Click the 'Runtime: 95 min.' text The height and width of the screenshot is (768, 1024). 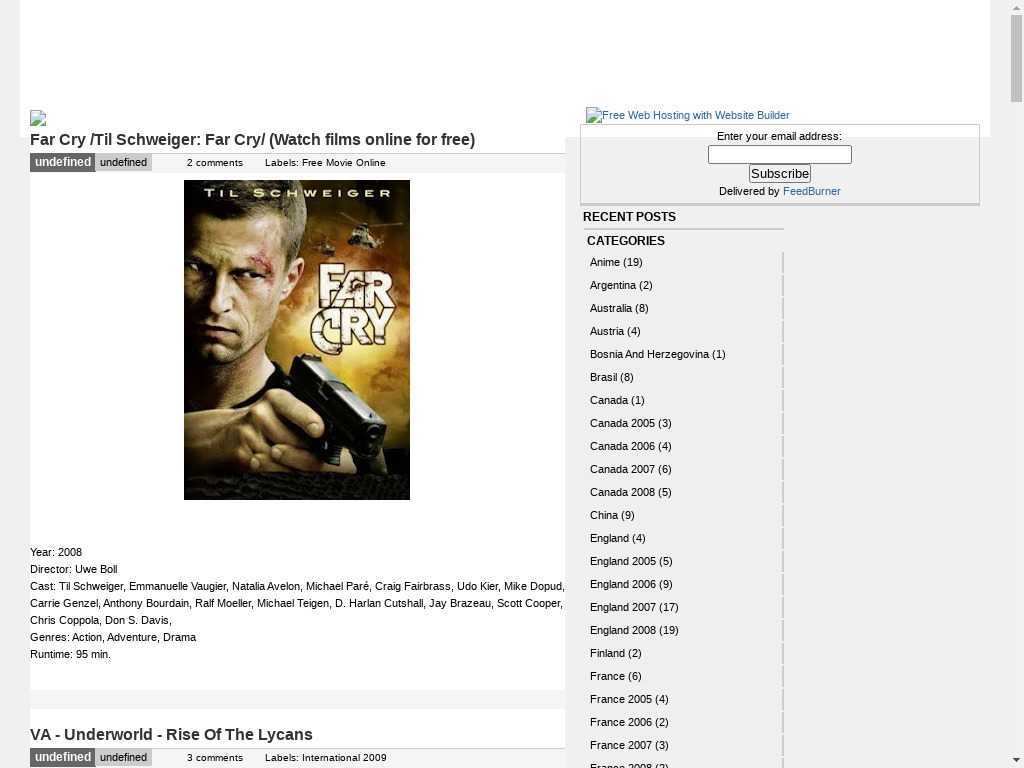pyautogui.click(x=71, y=654)
